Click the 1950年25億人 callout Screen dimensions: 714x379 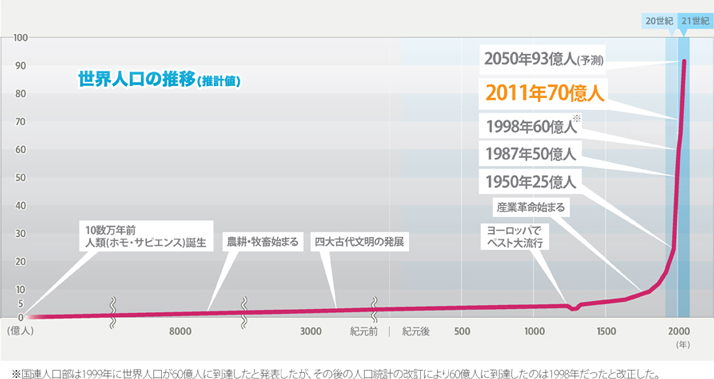point(531,182)
